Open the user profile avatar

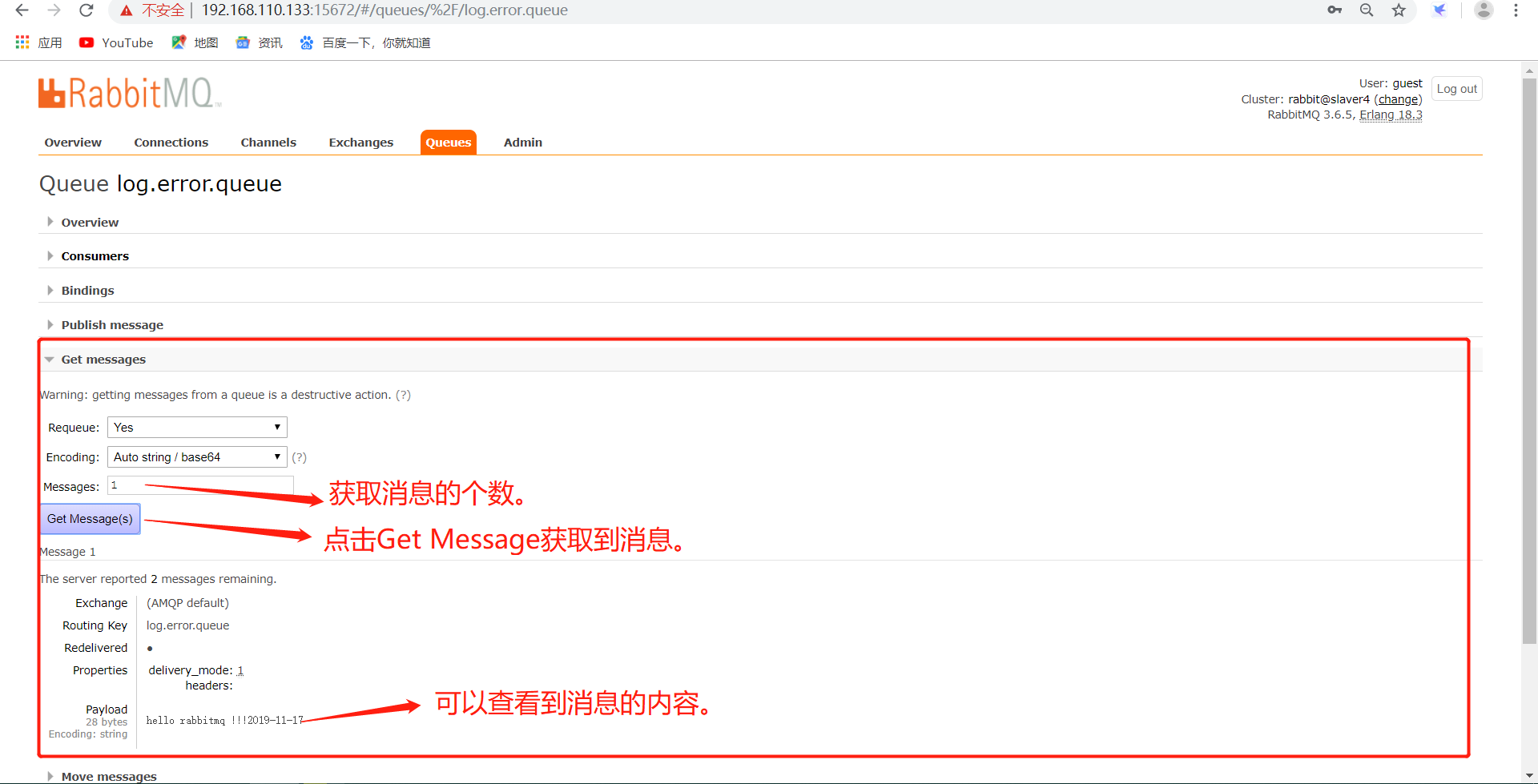pyautogui.click(x=1484, y=10)
